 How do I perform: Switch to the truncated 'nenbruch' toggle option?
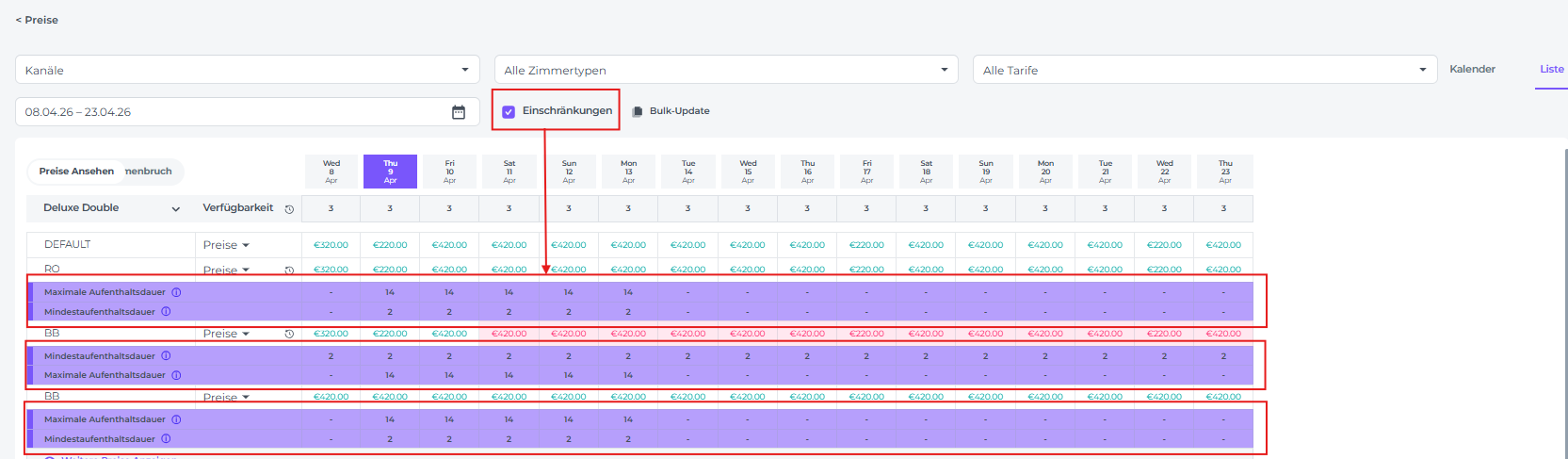click(x=149, y=172)
